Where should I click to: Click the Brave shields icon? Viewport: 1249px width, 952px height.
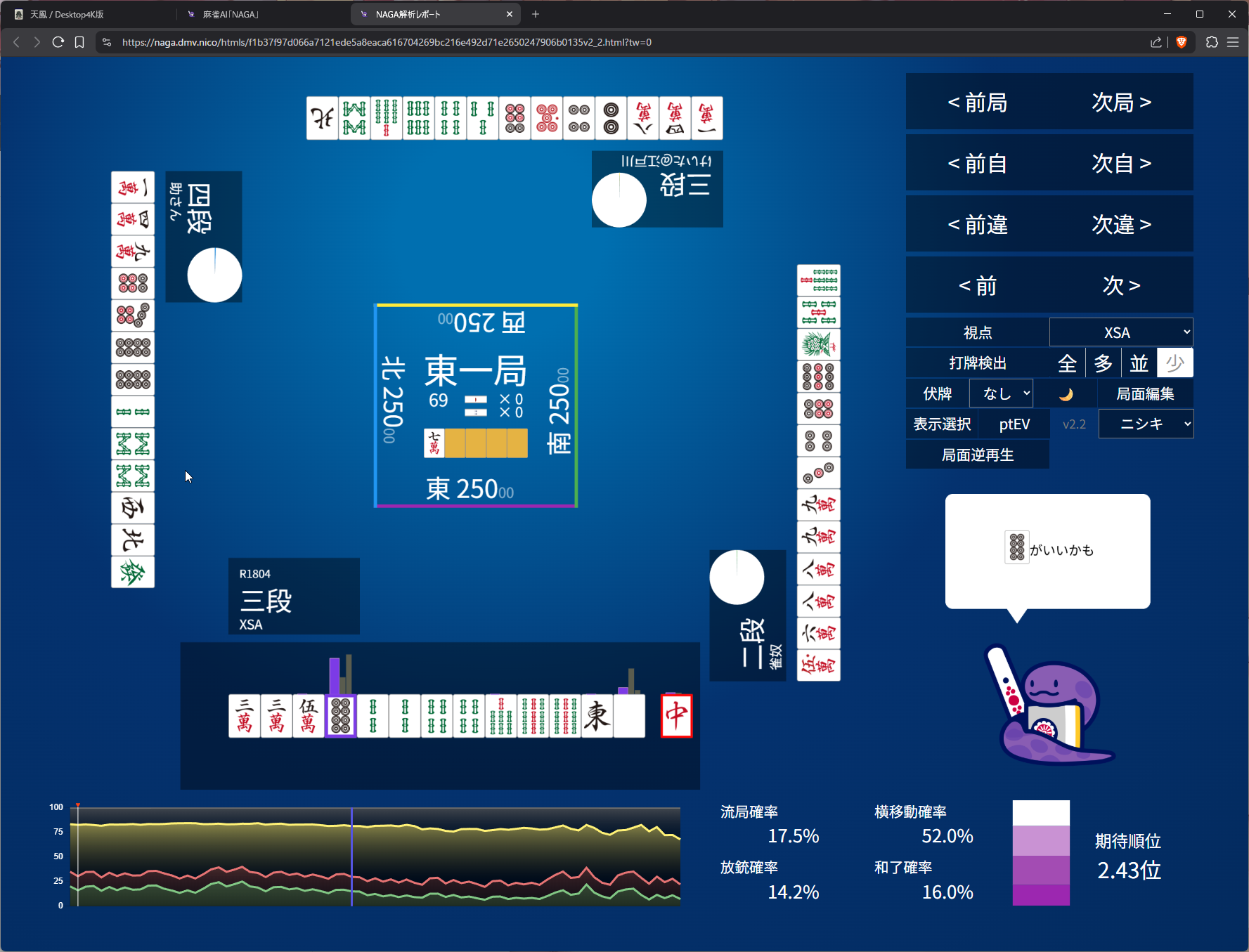click(1182, 42)
